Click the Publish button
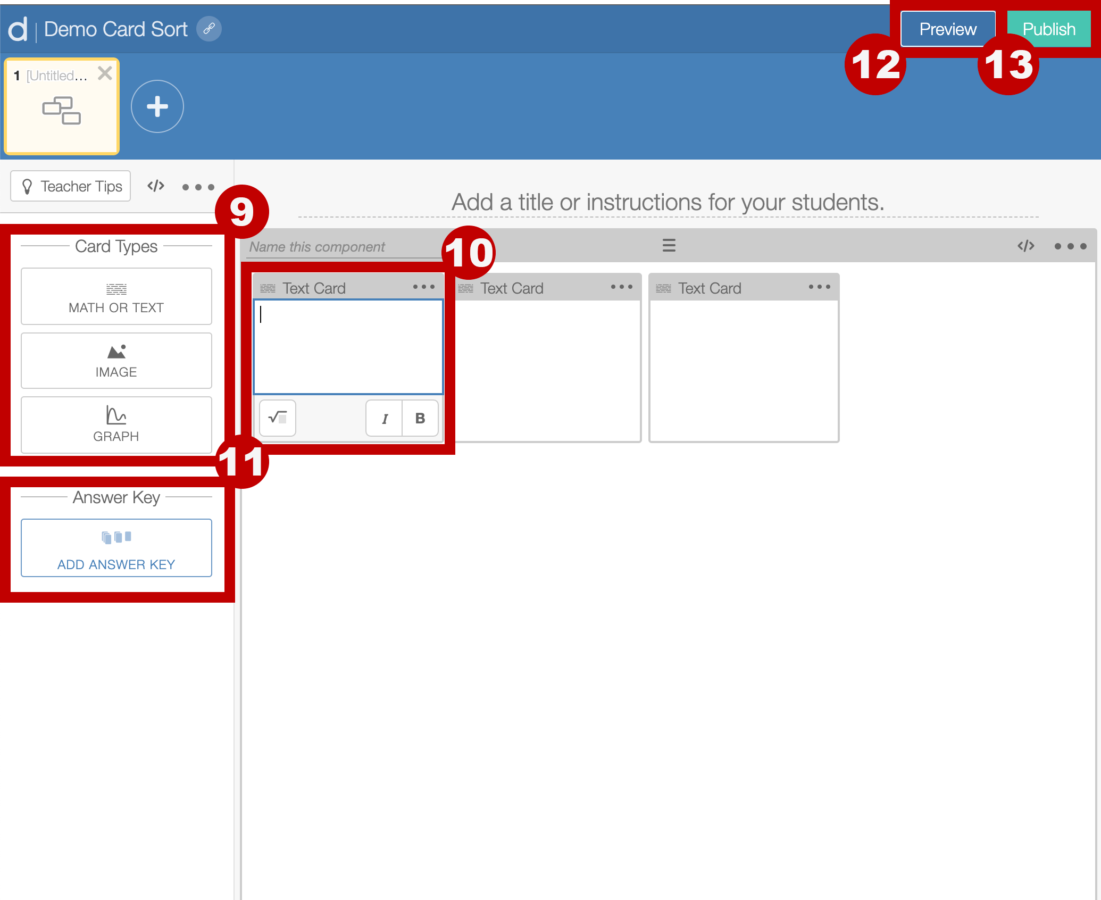Screen dimensions: 1101x900 click(x=1049, y=29)
